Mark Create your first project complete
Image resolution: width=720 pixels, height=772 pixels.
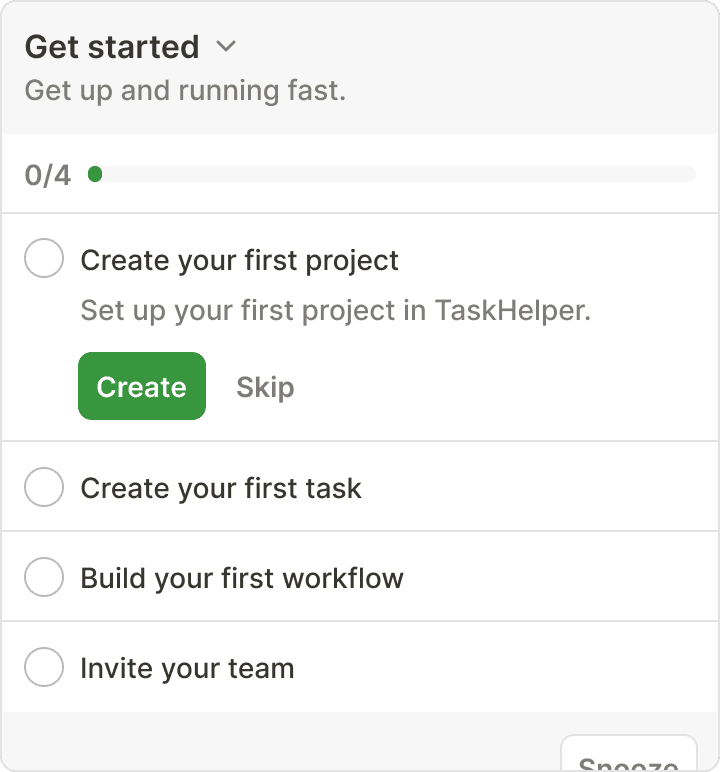click(x=44, y=260)
